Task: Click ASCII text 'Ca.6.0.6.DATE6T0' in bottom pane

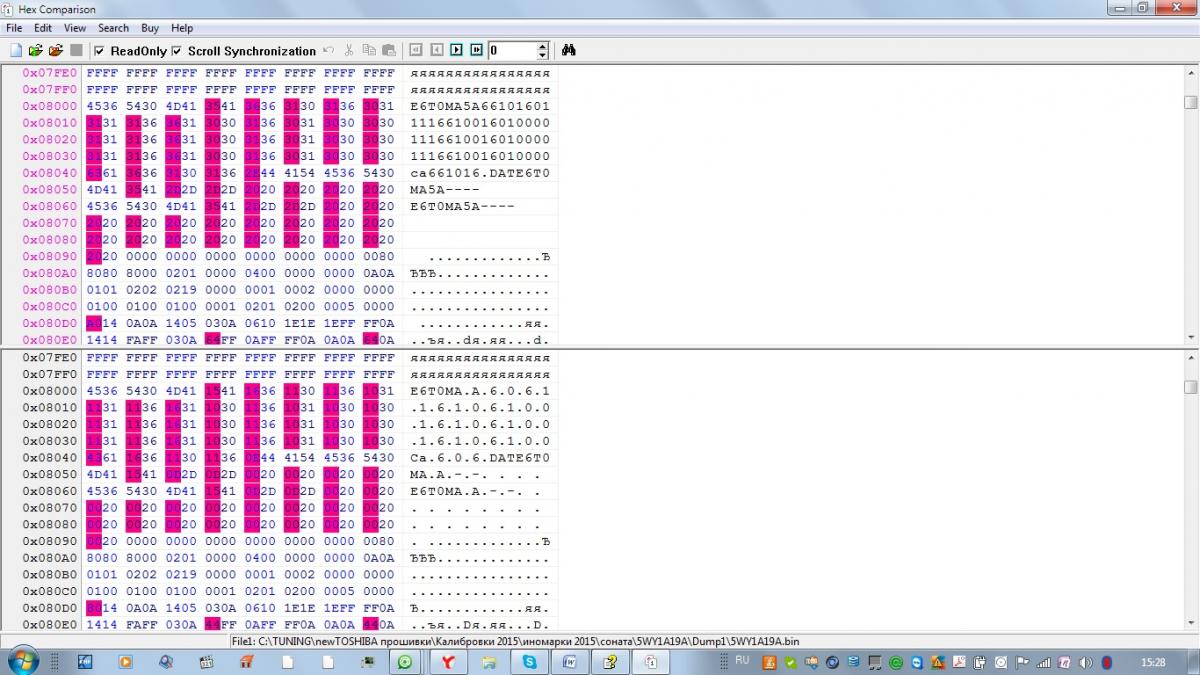Action: pyautogui.click(x=480, y=458)
